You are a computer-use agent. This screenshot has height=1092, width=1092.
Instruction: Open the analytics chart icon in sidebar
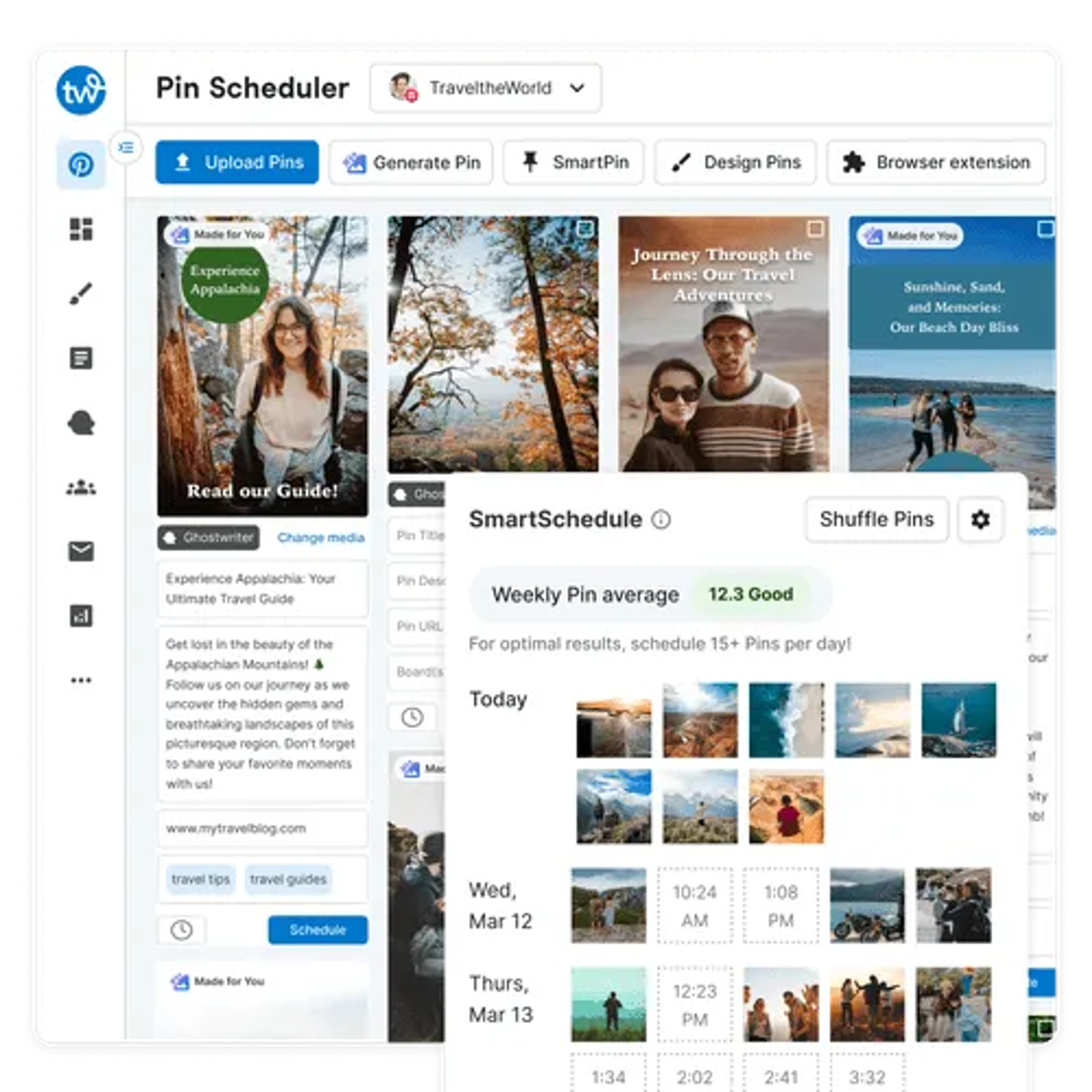[81, 616]
